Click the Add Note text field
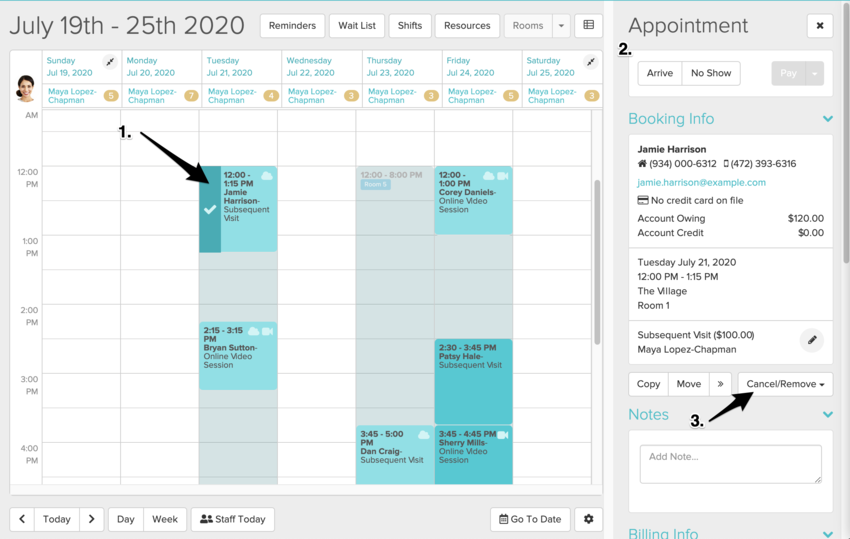 tap(730, 464)
